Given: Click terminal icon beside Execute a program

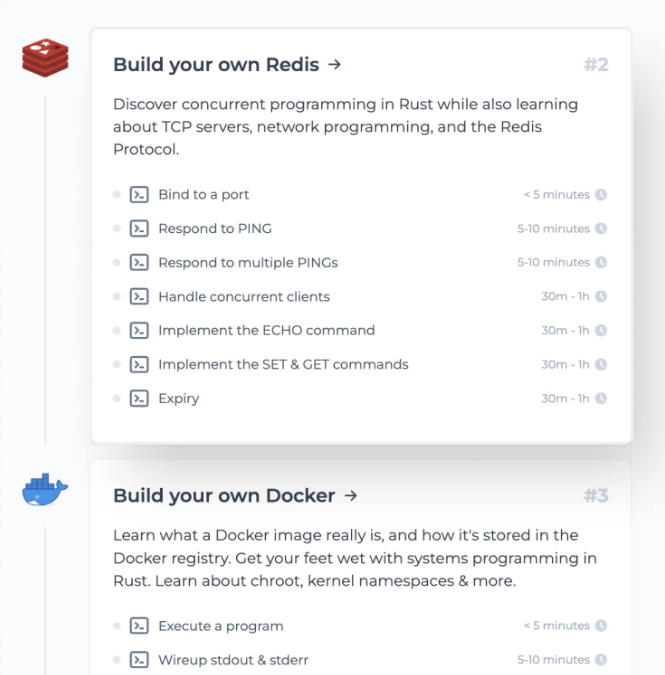Looking at the screenshot, I should tap(140, 627).
